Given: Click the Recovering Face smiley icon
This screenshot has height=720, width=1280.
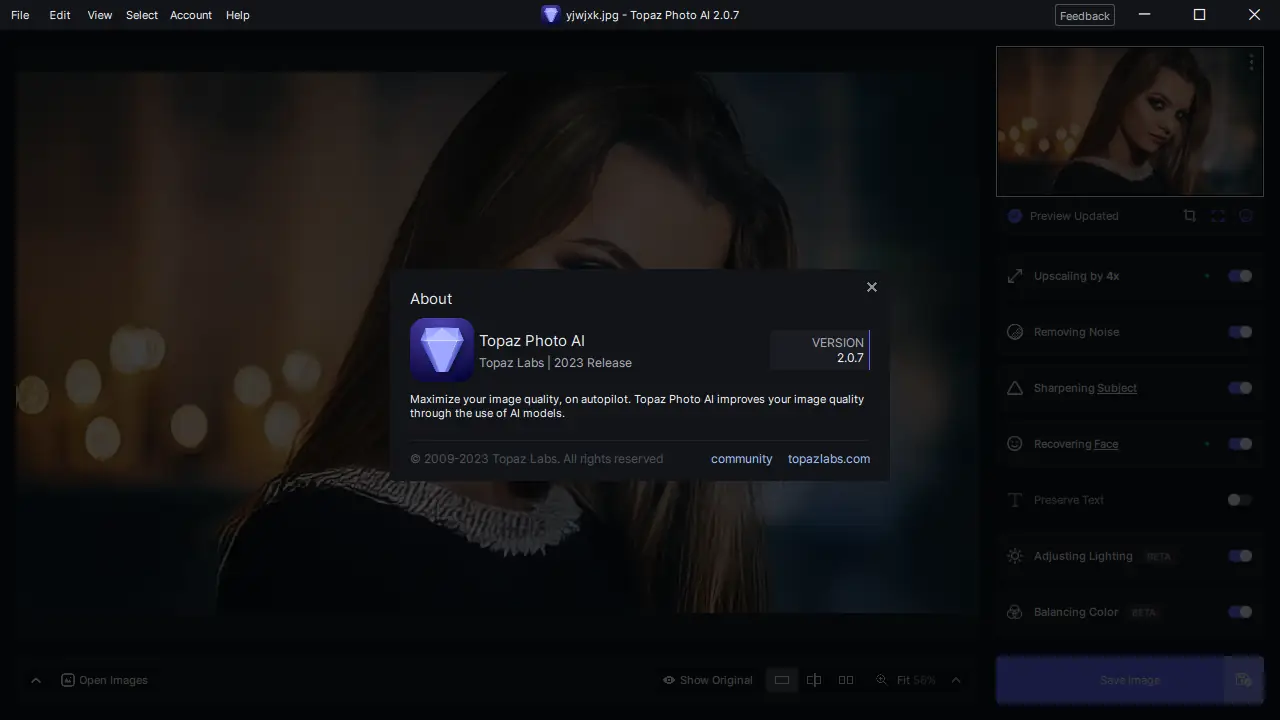Looking at the screenshot, I should pyautogui.click(x=1015, y=444).
